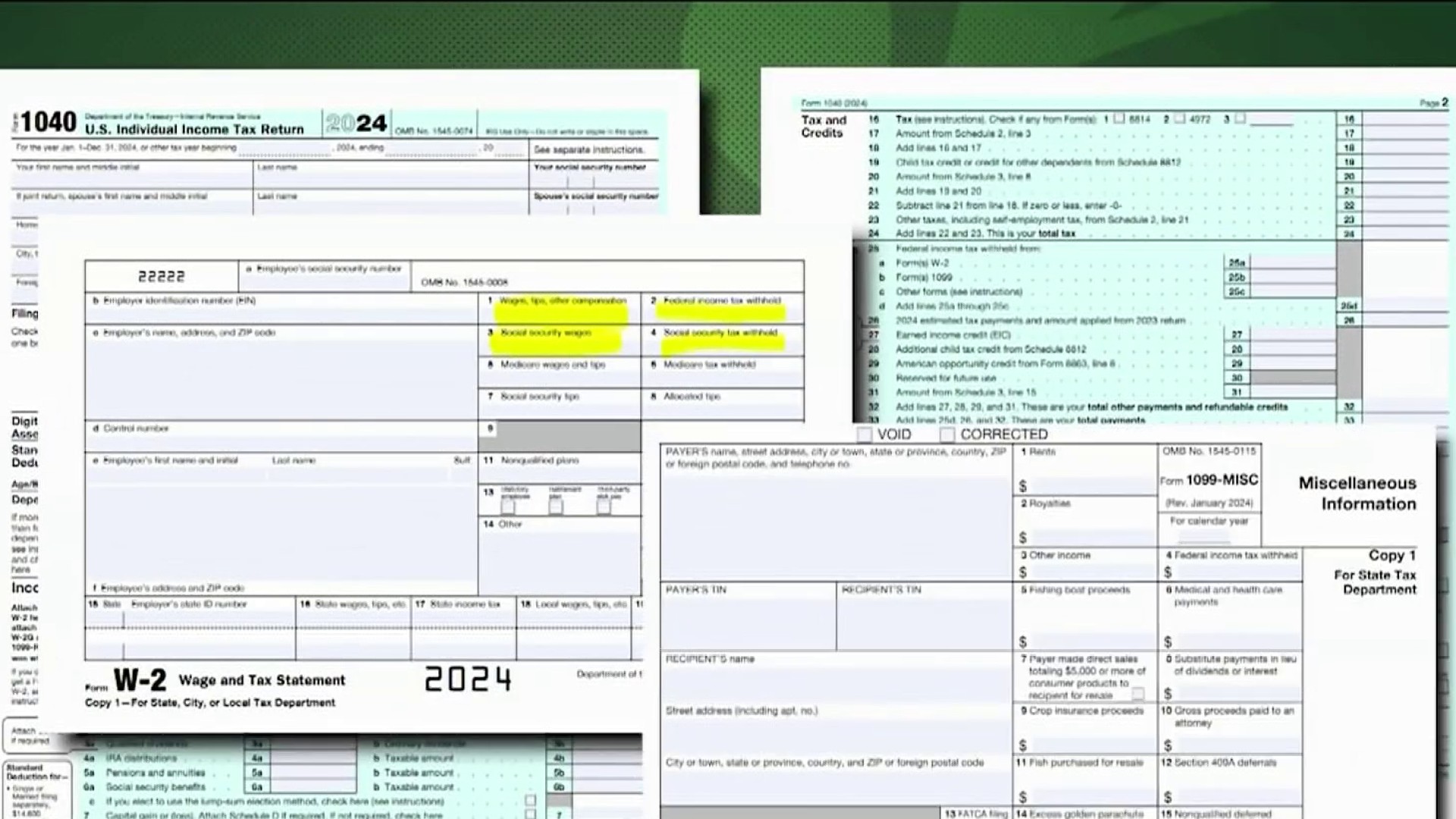Image resolution: width=1456 pixels, height=819 pixels.
Task: Click the W-2 box 8 Allocated tips
Action: coord(723,404)
